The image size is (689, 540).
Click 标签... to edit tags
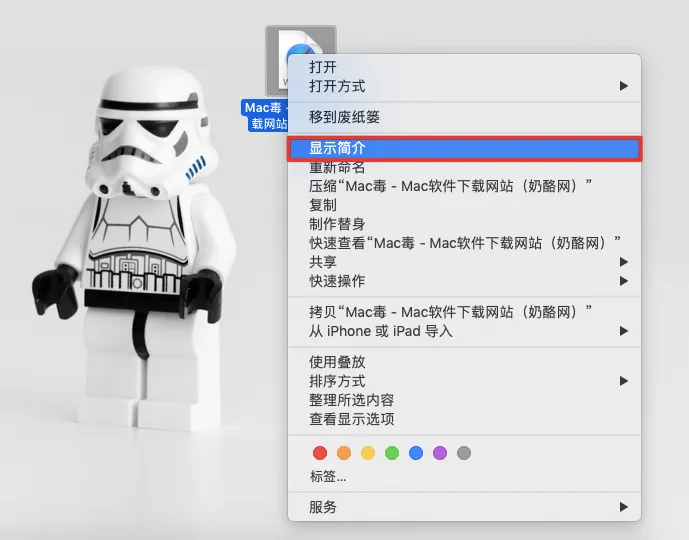(464, 476)
